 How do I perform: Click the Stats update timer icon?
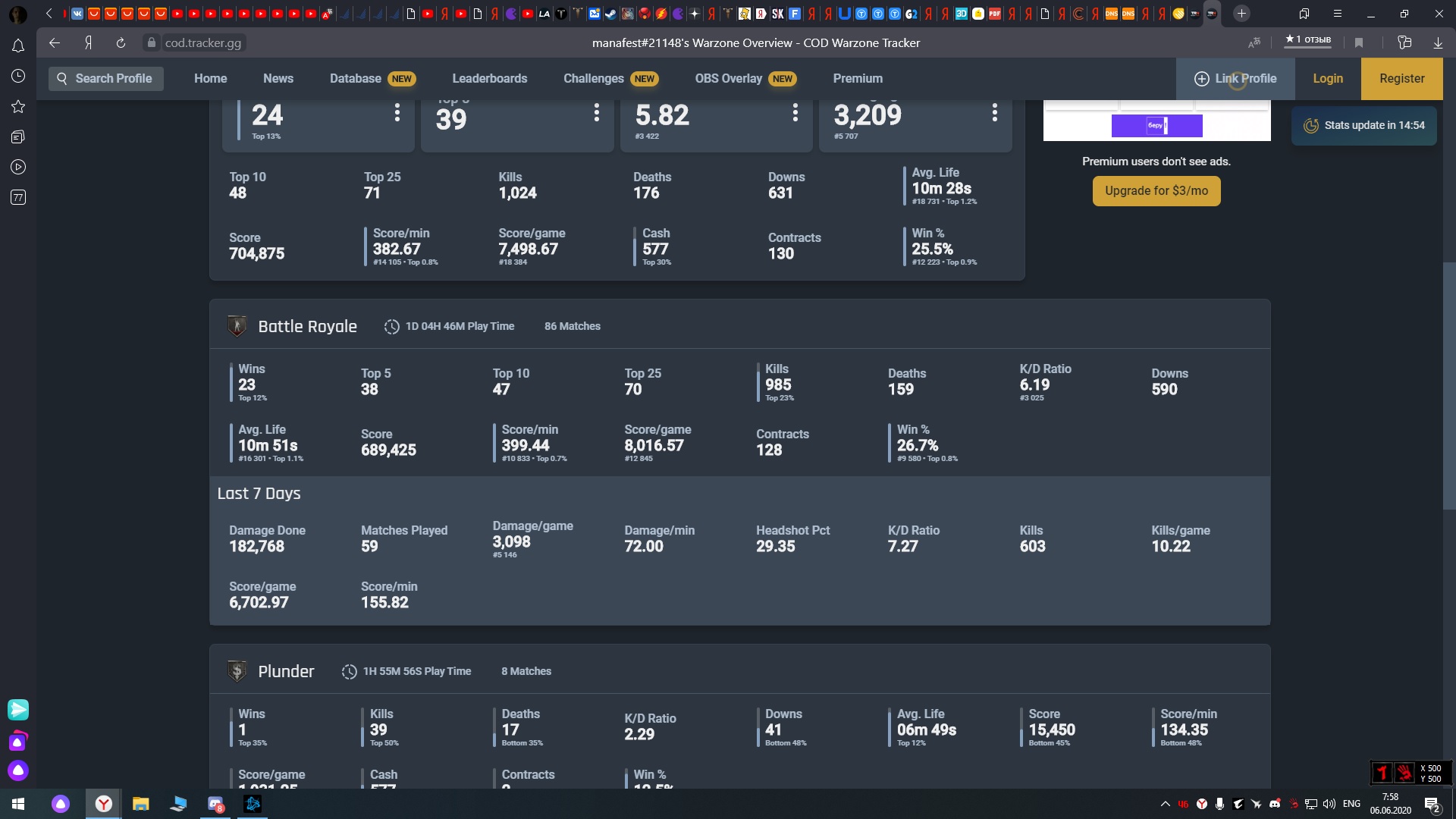[1310, 126]
